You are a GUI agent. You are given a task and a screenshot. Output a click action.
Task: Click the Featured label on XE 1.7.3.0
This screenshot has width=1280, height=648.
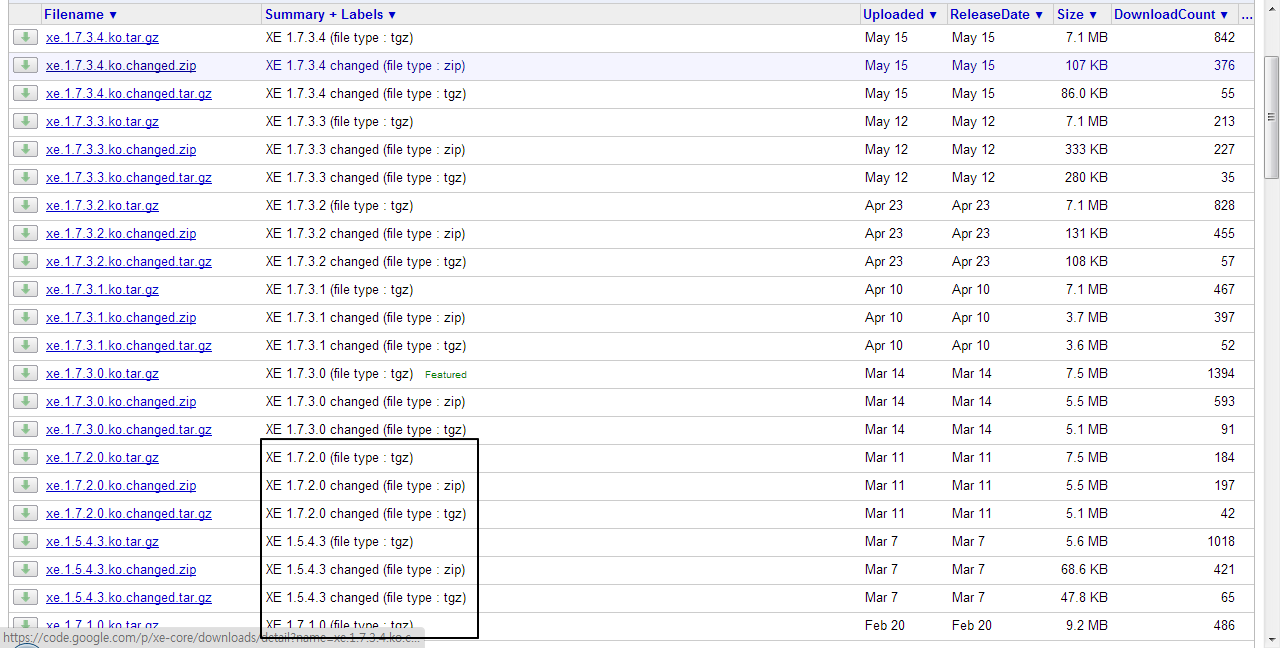coord(445,374)
